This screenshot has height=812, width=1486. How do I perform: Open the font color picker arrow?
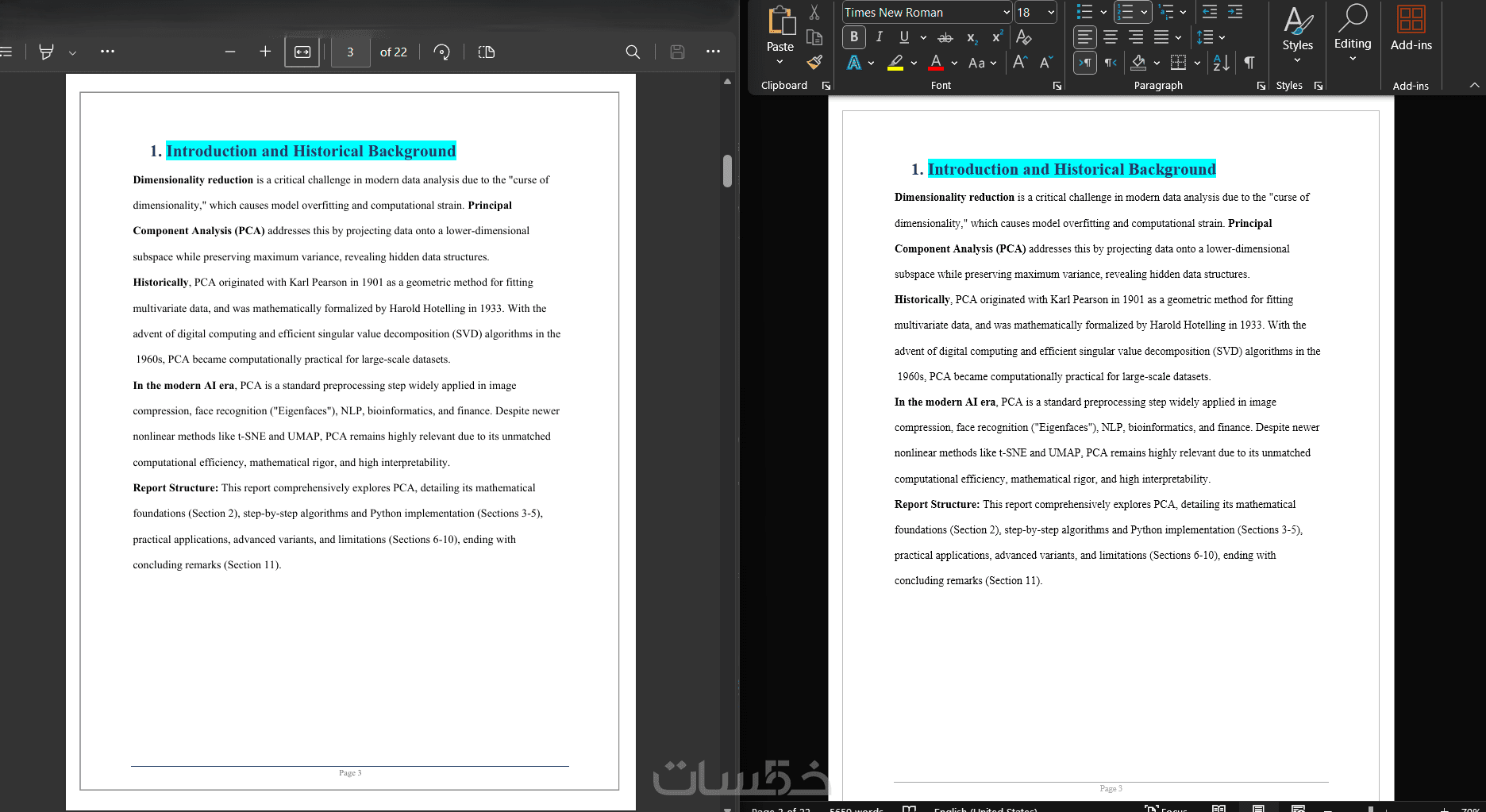954,63
